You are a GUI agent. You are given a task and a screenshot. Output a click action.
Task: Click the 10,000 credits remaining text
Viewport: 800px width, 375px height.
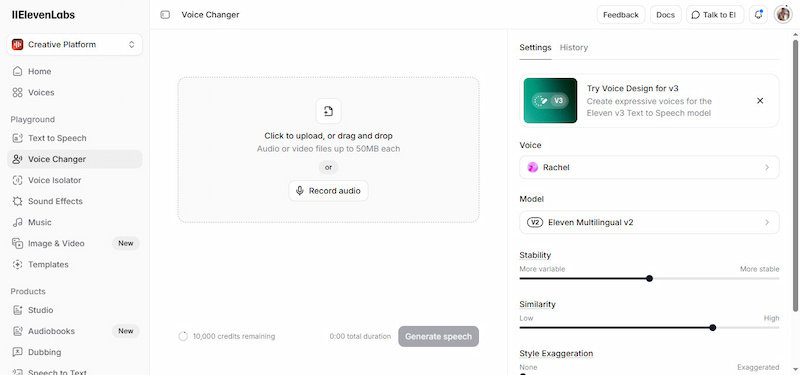(x=234, y=336)
